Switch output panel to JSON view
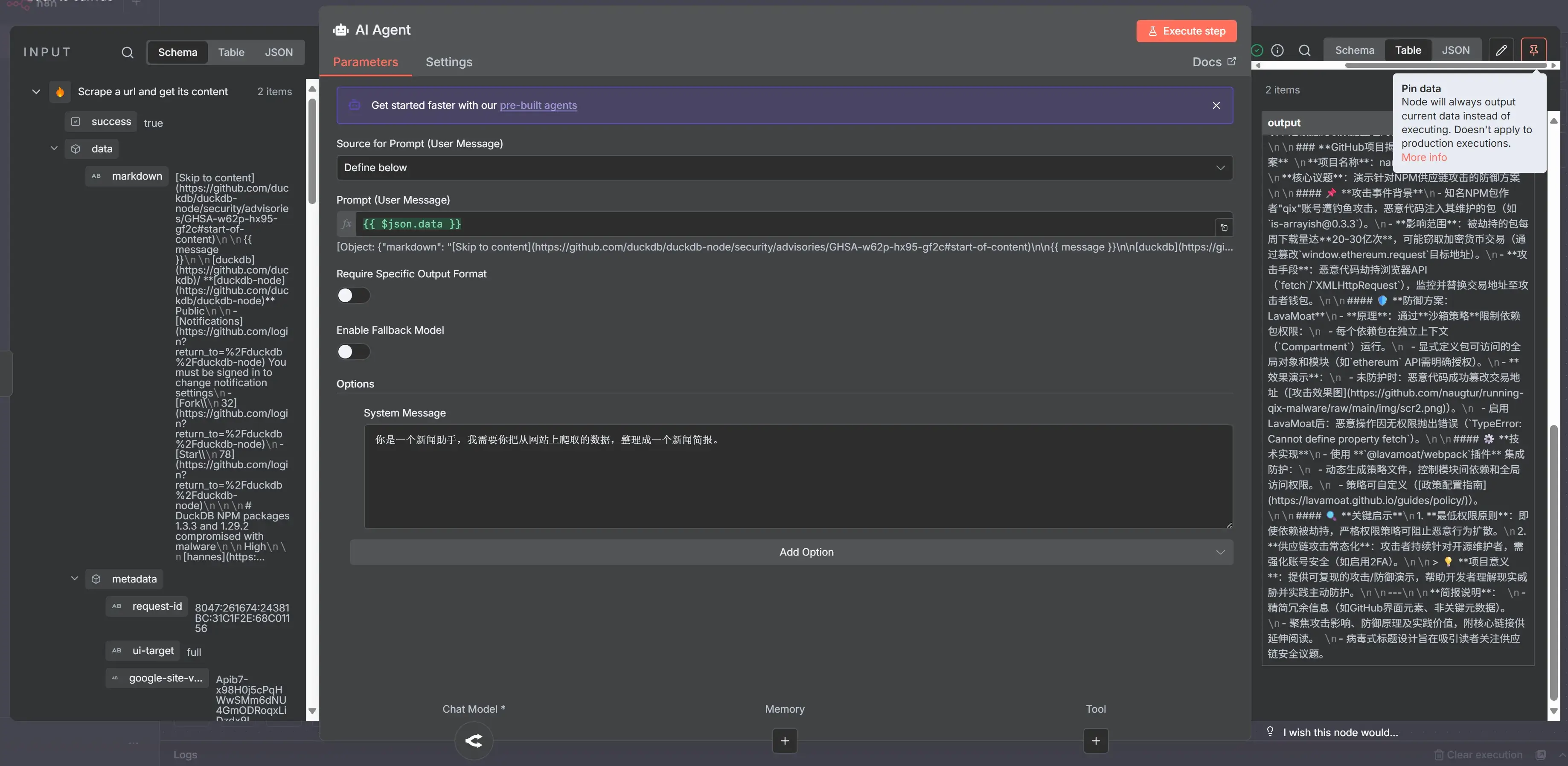 point(1455,50)
